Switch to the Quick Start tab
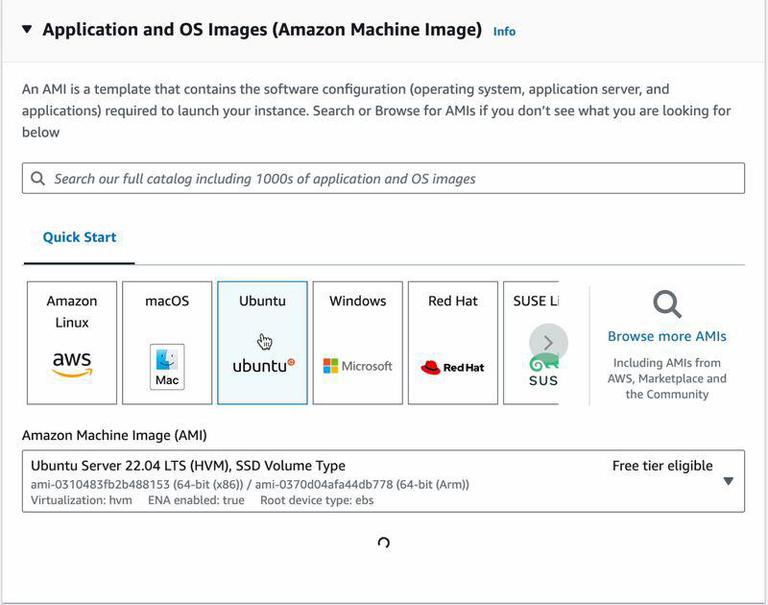The width and height of the screenshot is (768, 605). click(x=79, y=237)
